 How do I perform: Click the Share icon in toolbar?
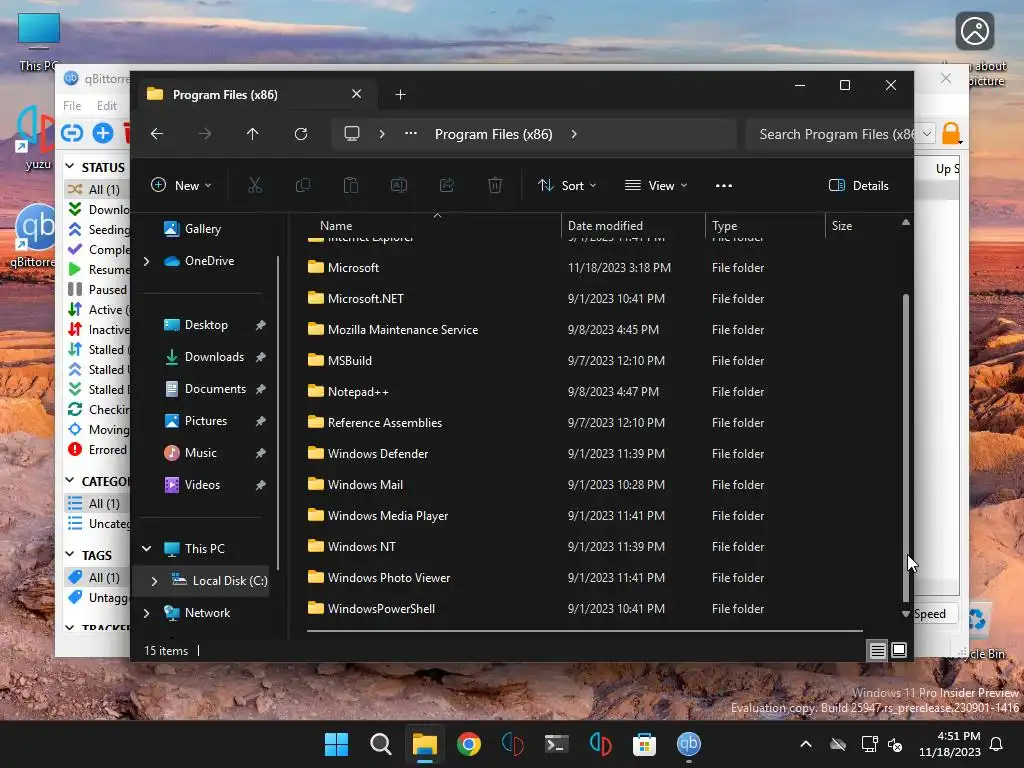pyautogui.click(x=447, y=185)
